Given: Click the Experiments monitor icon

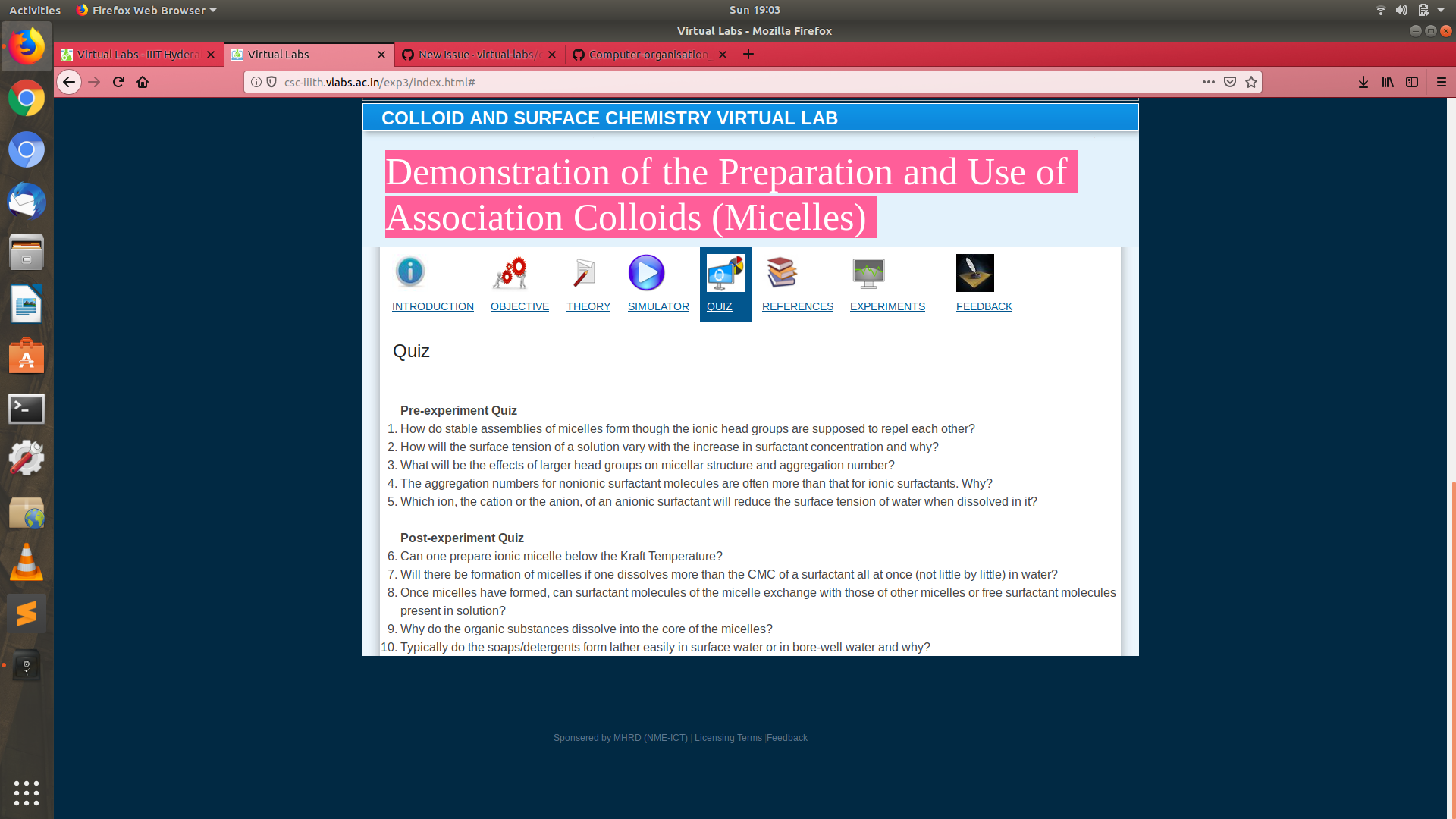Looking at the screenshot, I should pos(868,272).
